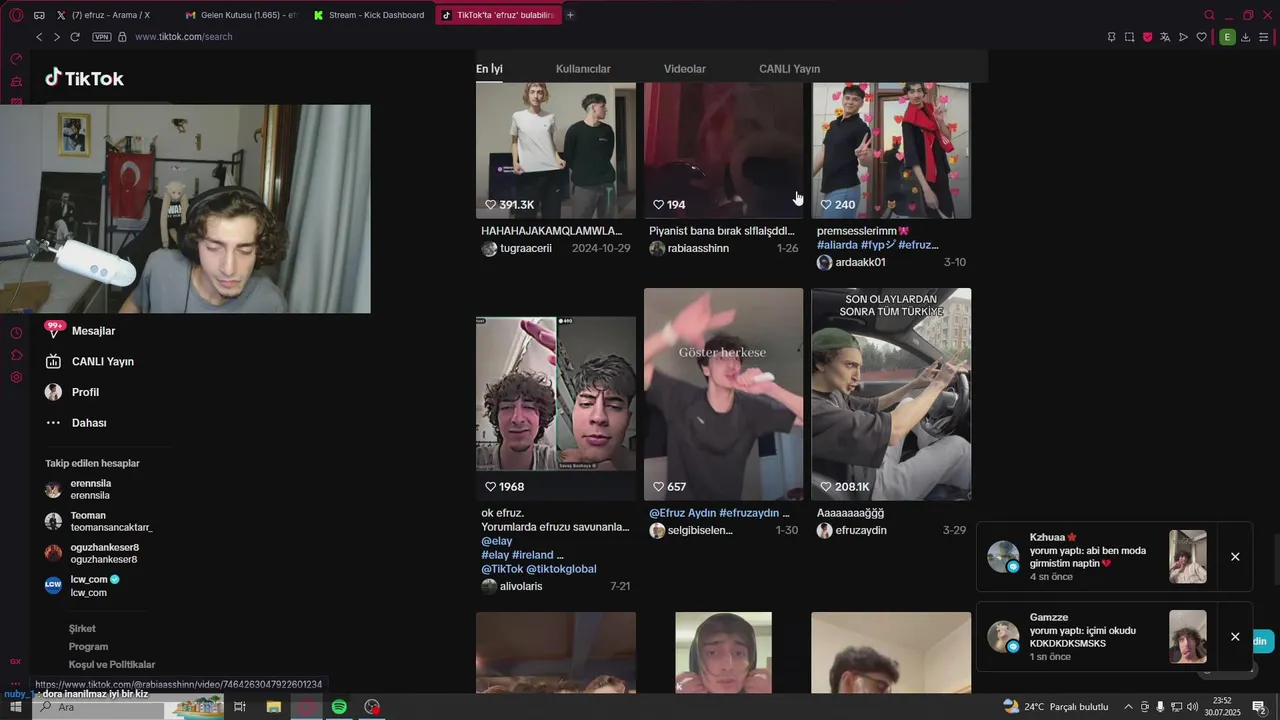Click the TikTok logo
Image resolution: width=1280 pixels, height=720 pixels.
[x=85, y=78]
